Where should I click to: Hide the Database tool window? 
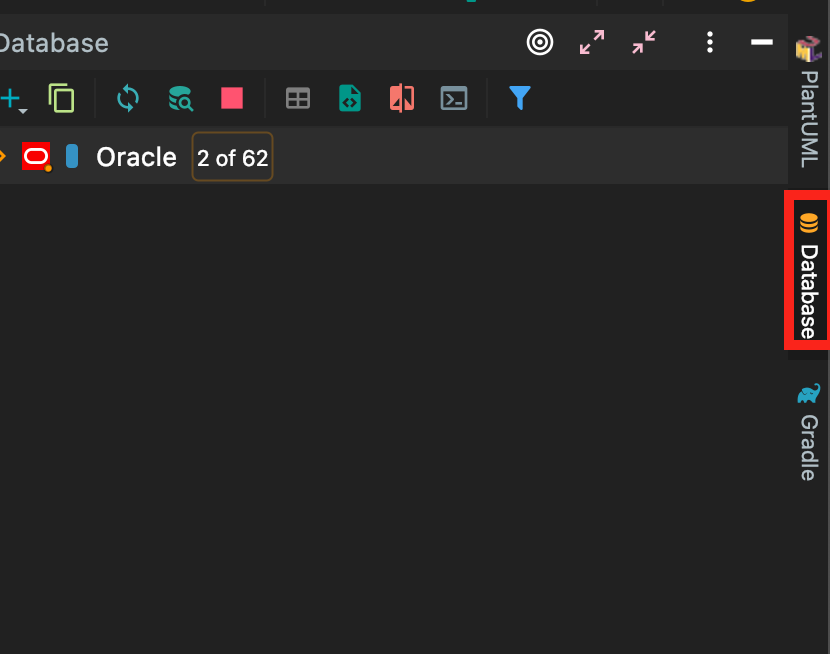pos(762,42)
